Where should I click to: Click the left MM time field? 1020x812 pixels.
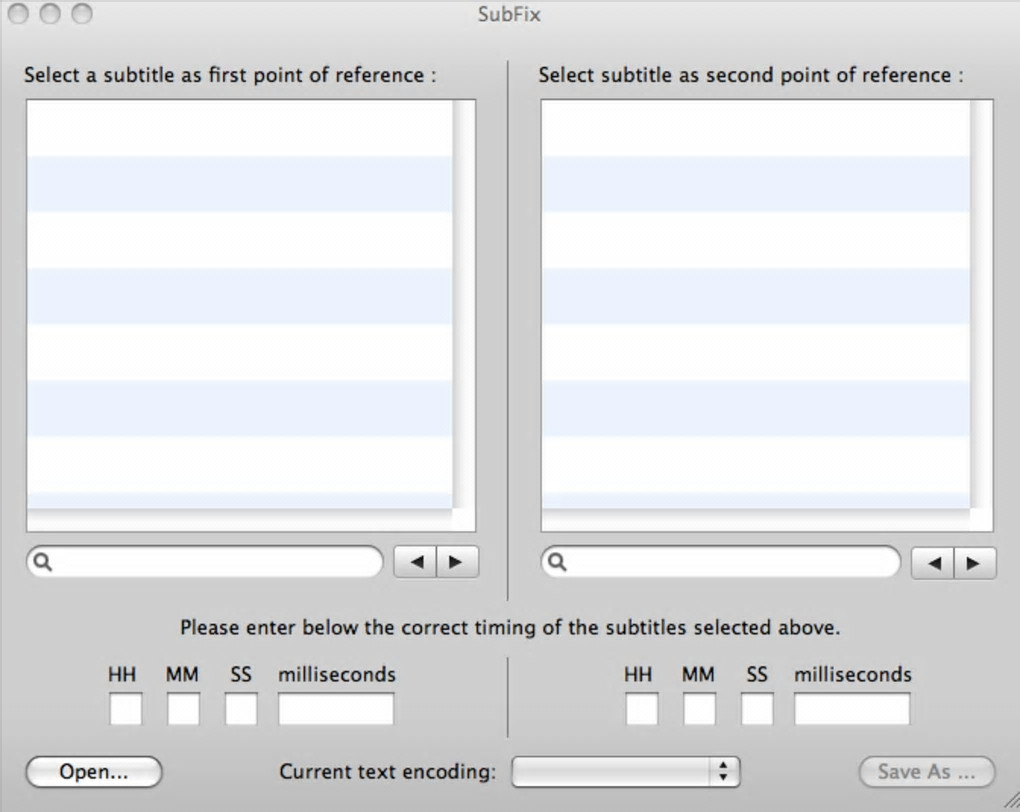coord(183,709)
